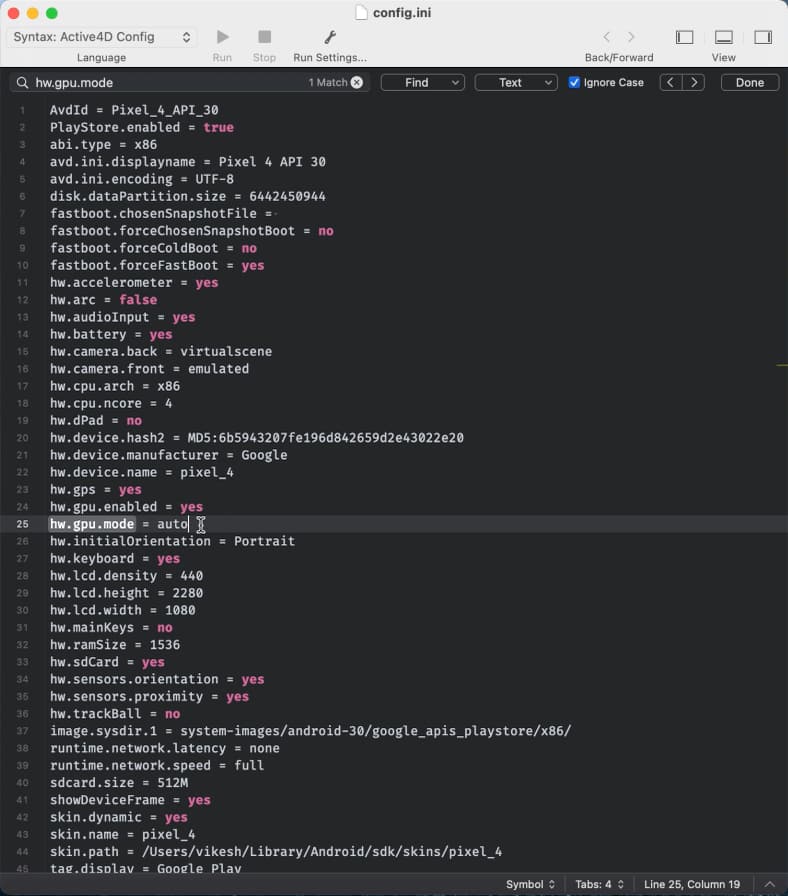Click the config.ini window title
788x896 pixels.
pos(402,13)
